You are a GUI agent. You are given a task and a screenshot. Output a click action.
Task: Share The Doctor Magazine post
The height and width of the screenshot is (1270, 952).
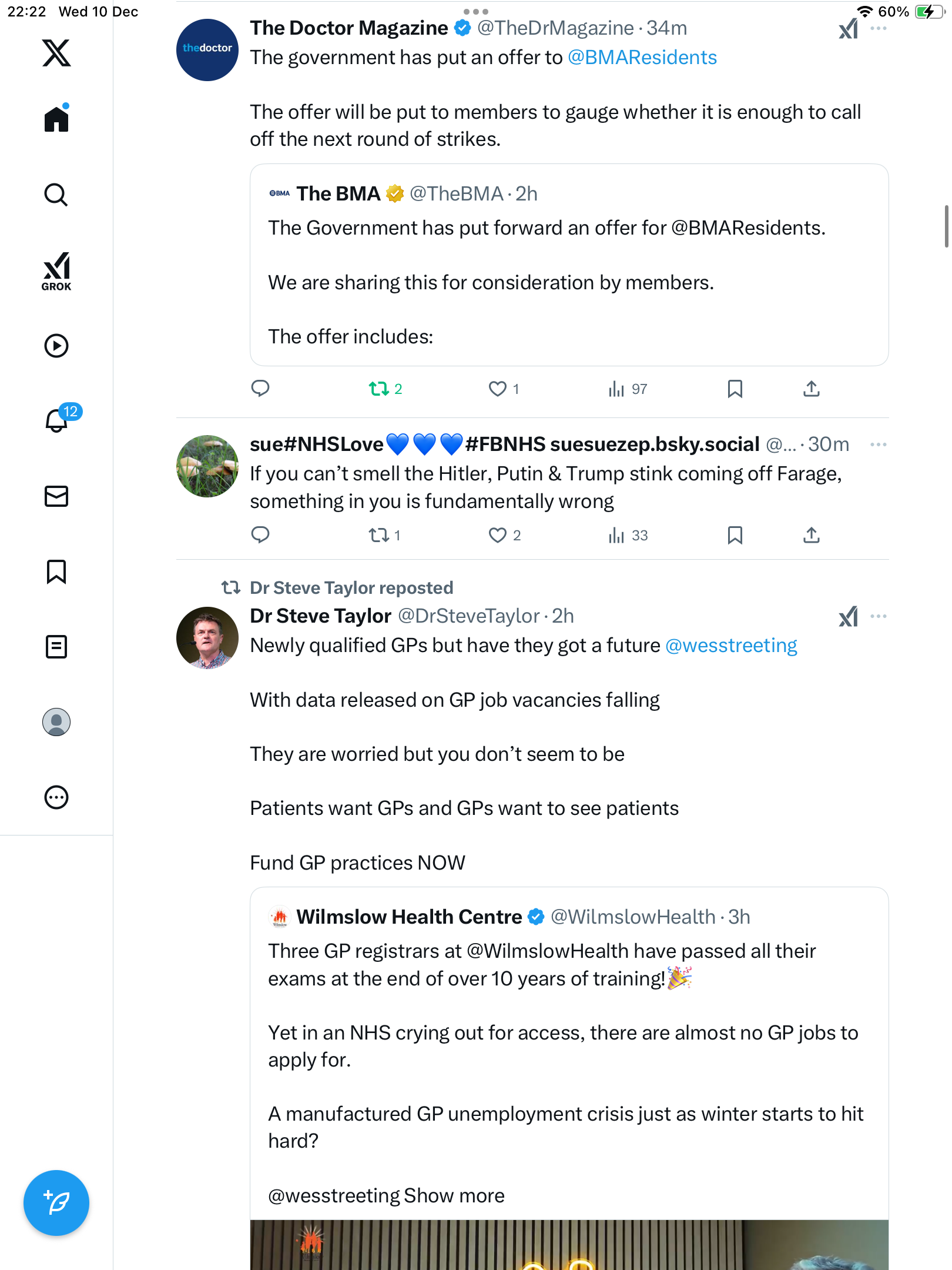click(x=811, y=389)
